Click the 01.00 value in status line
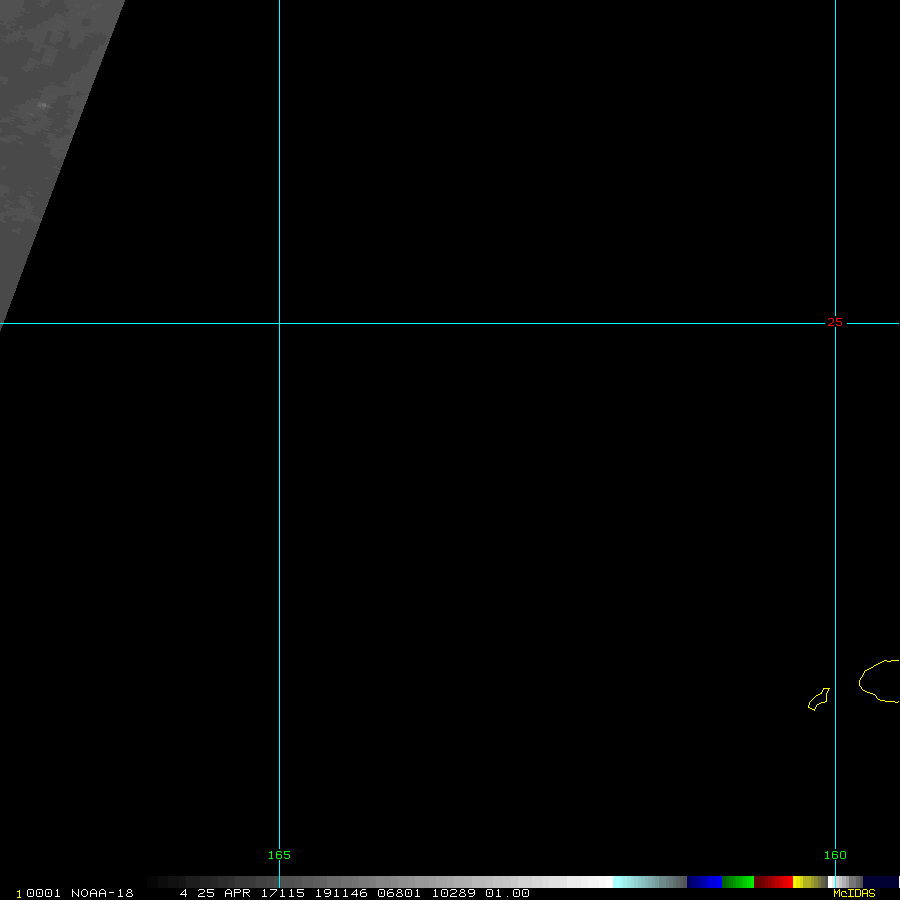The width and height of the screenshot is (900, 900). coord(507,893)
